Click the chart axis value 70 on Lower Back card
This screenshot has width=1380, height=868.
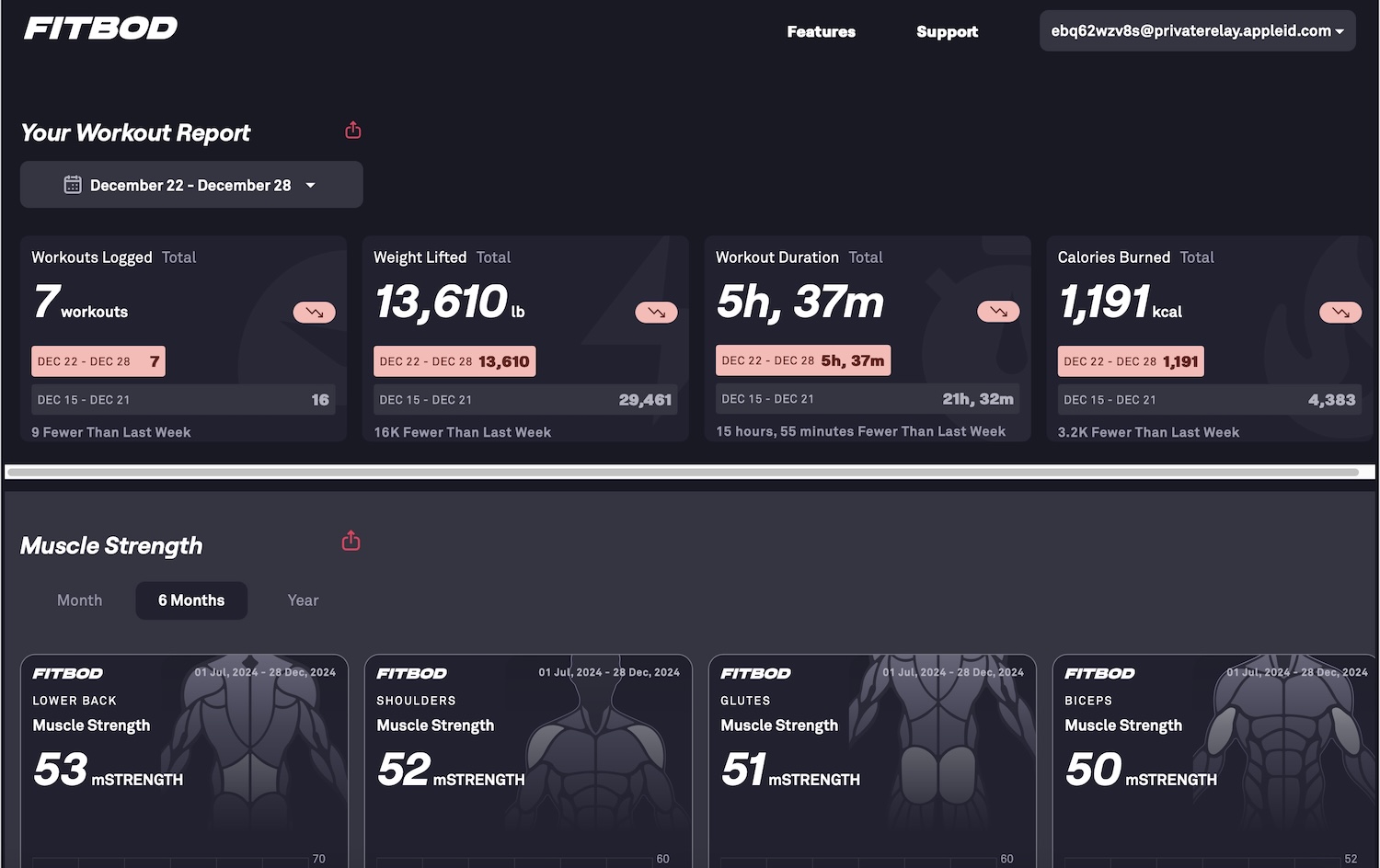(318, 859)
